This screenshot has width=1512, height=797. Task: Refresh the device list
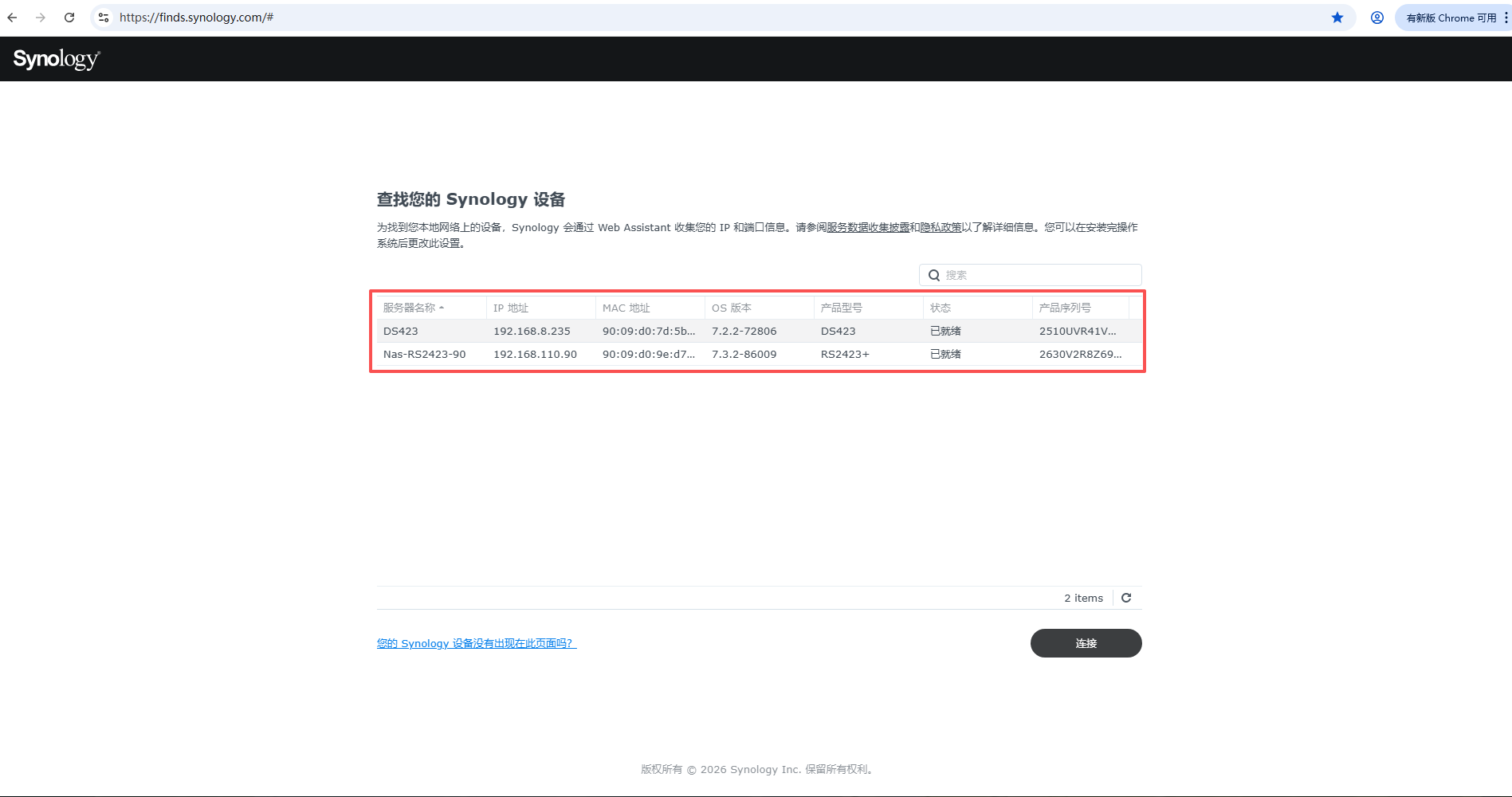click(1126, 598)
